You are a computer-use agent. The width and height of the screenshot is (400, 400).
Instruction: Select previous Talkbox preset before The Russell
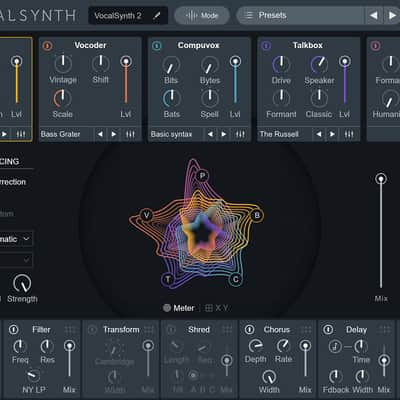pyautogui.click(x=319, y=134)
